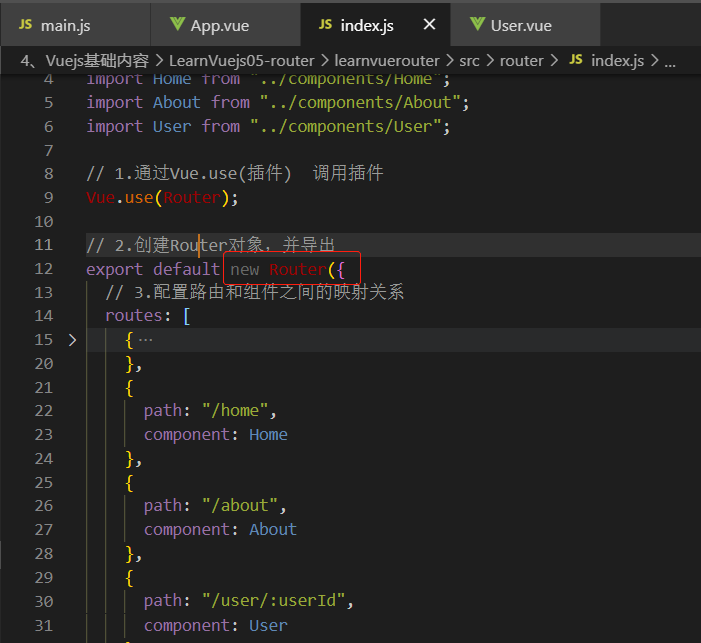Image resolution: width=701 pixels, height=643 pixels.
Task: Click the folded code ellipsis on line 15
Action: 145,340
